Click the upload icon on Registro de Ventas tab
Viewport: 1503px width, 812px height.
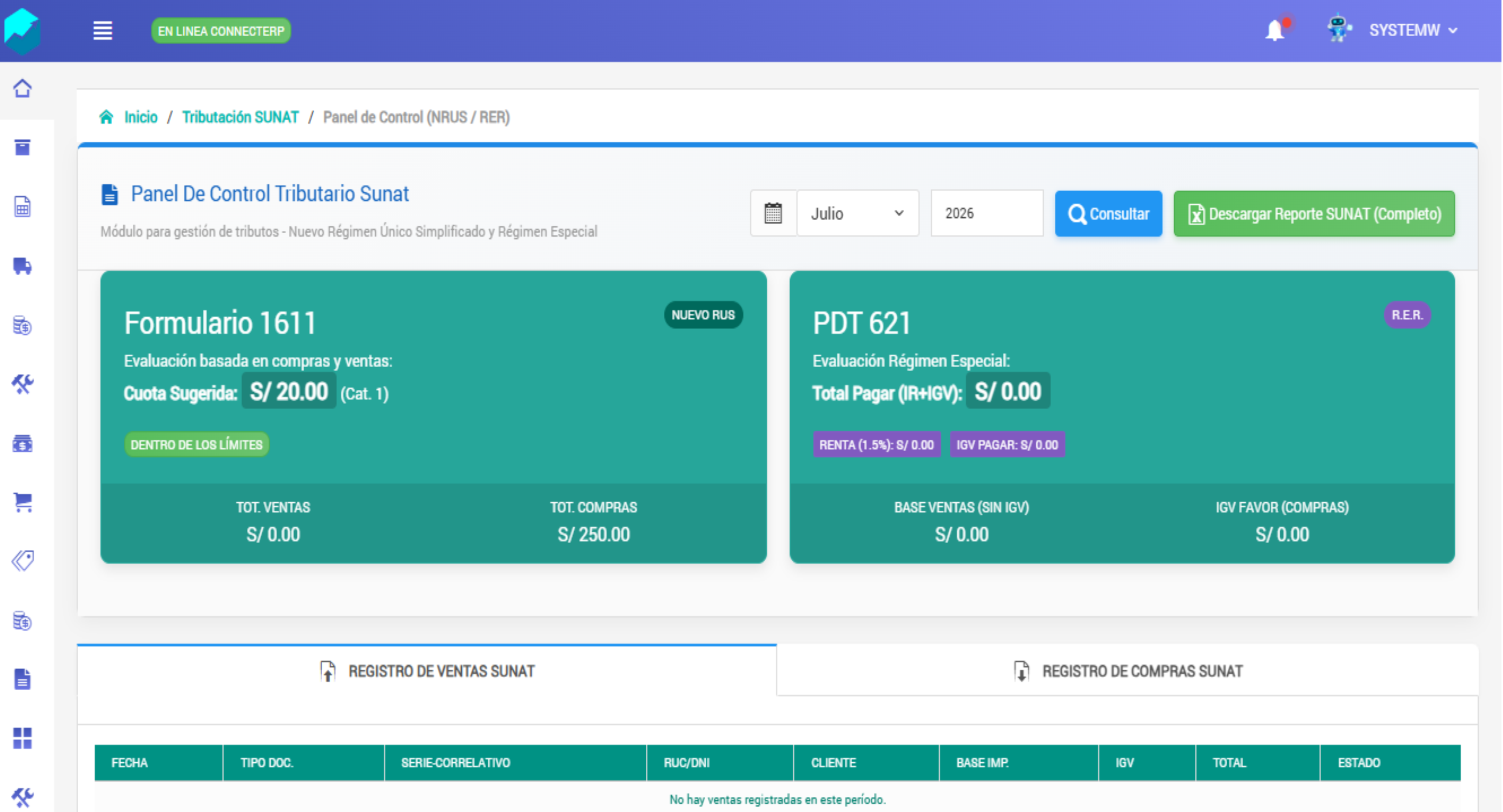pos(328,672)
